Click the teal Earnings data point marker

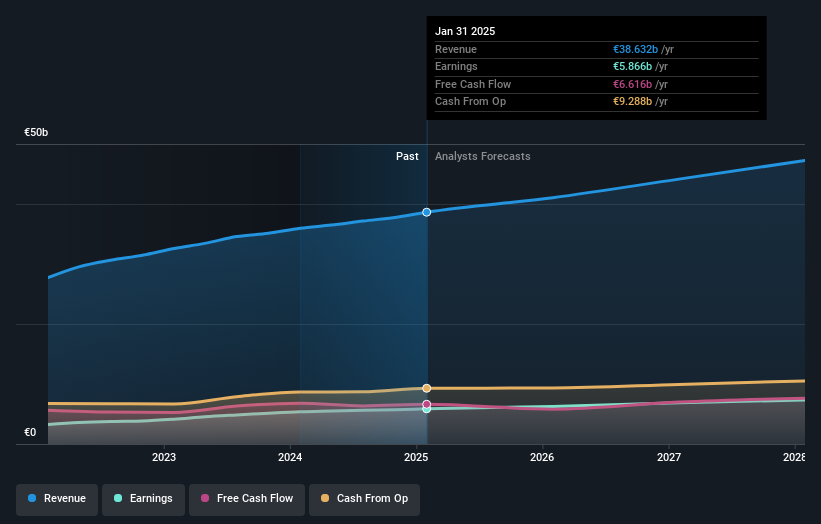[427, 409]
